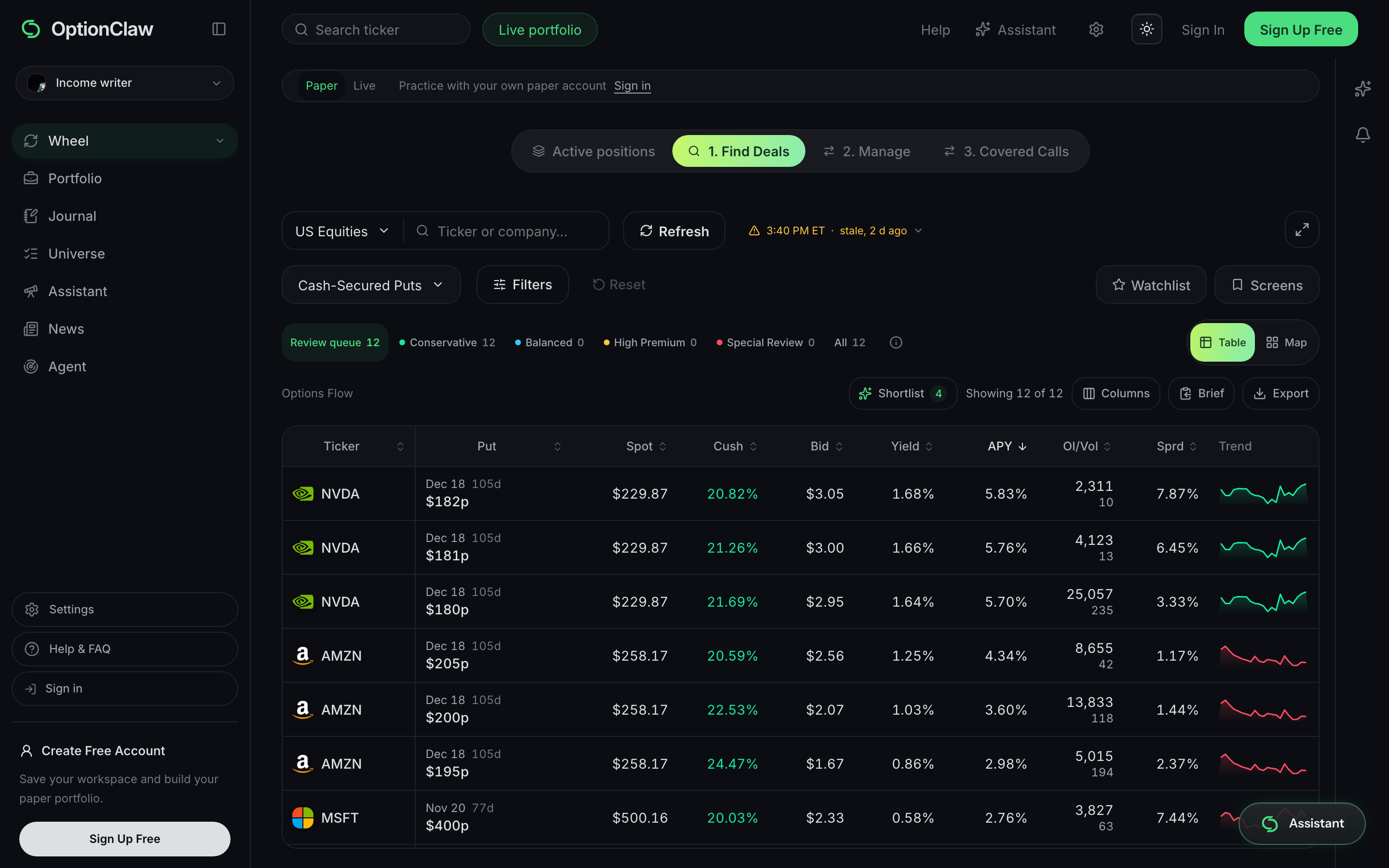Export table via download button
The height and width of the screenshot is (868, 1389).
point(1280,393)
